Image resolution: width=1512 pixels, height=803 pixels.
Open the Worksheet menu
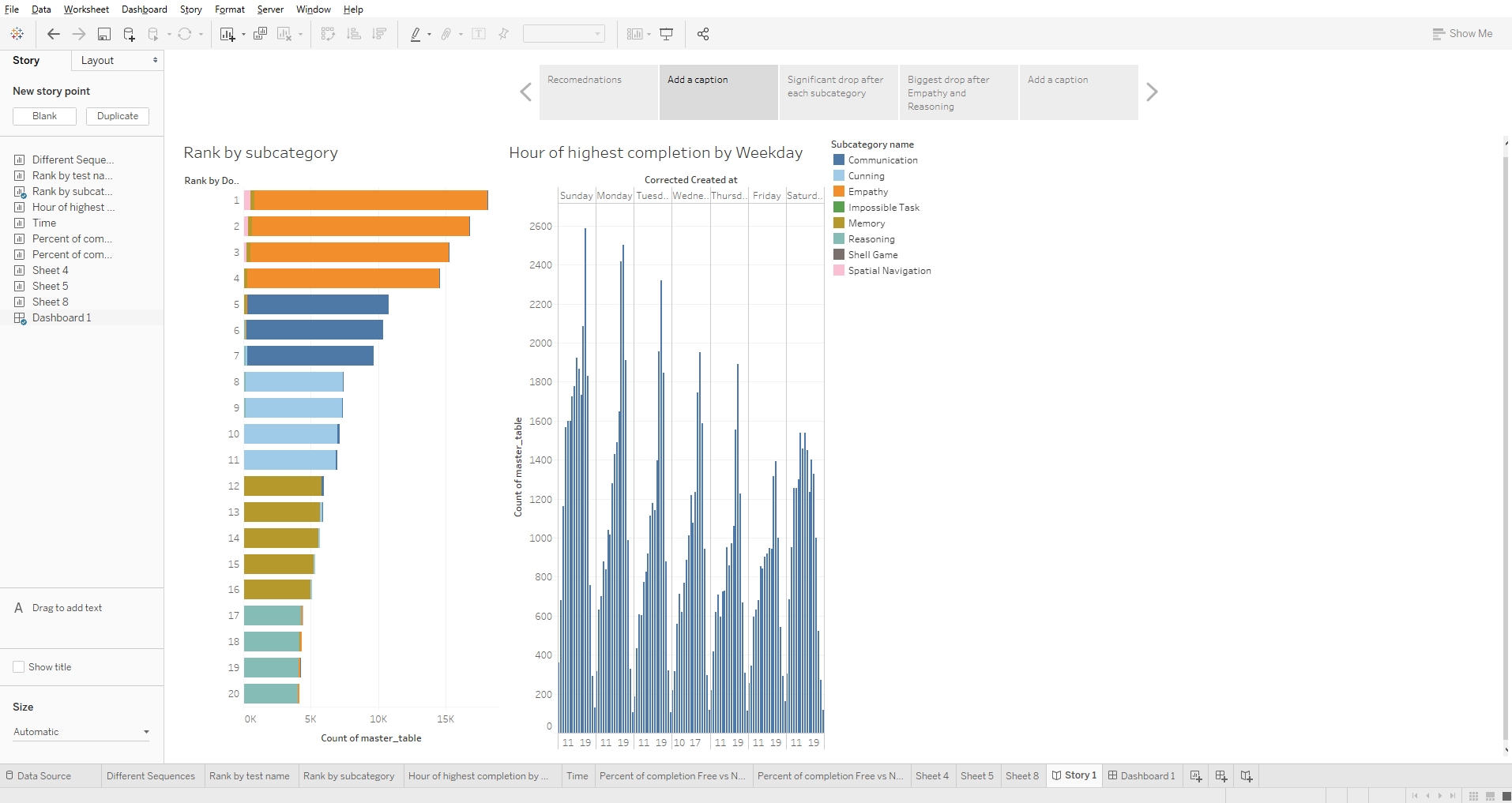(x=86, y=9)
